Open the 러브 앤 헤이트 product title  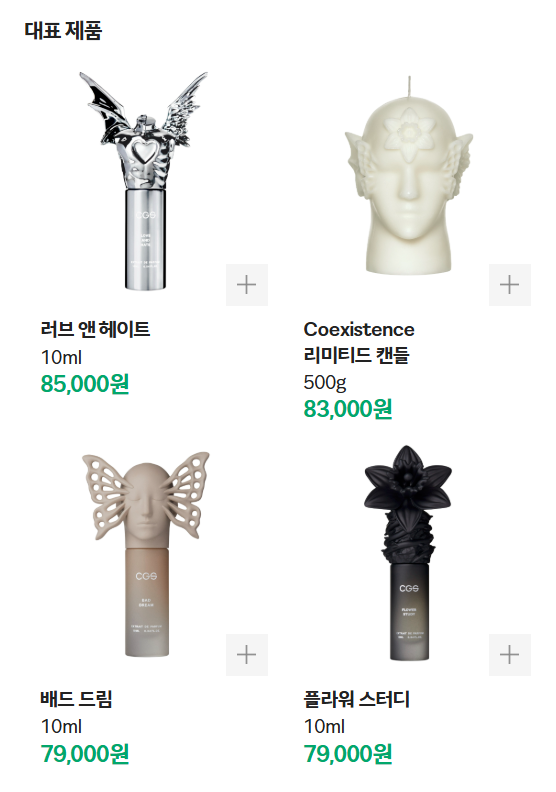pyautogui.click(x=95, y=329)
